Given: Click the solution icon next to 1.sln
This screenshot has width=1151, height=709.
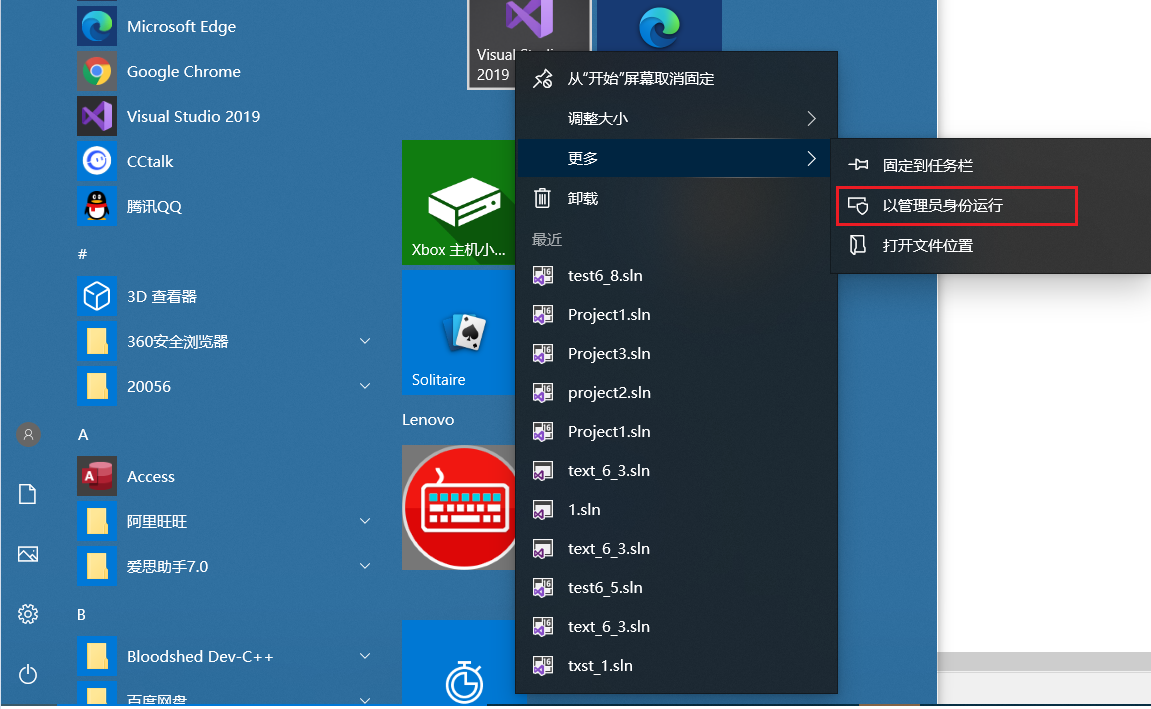Looking at the screenshot, I should pos(542,509).
